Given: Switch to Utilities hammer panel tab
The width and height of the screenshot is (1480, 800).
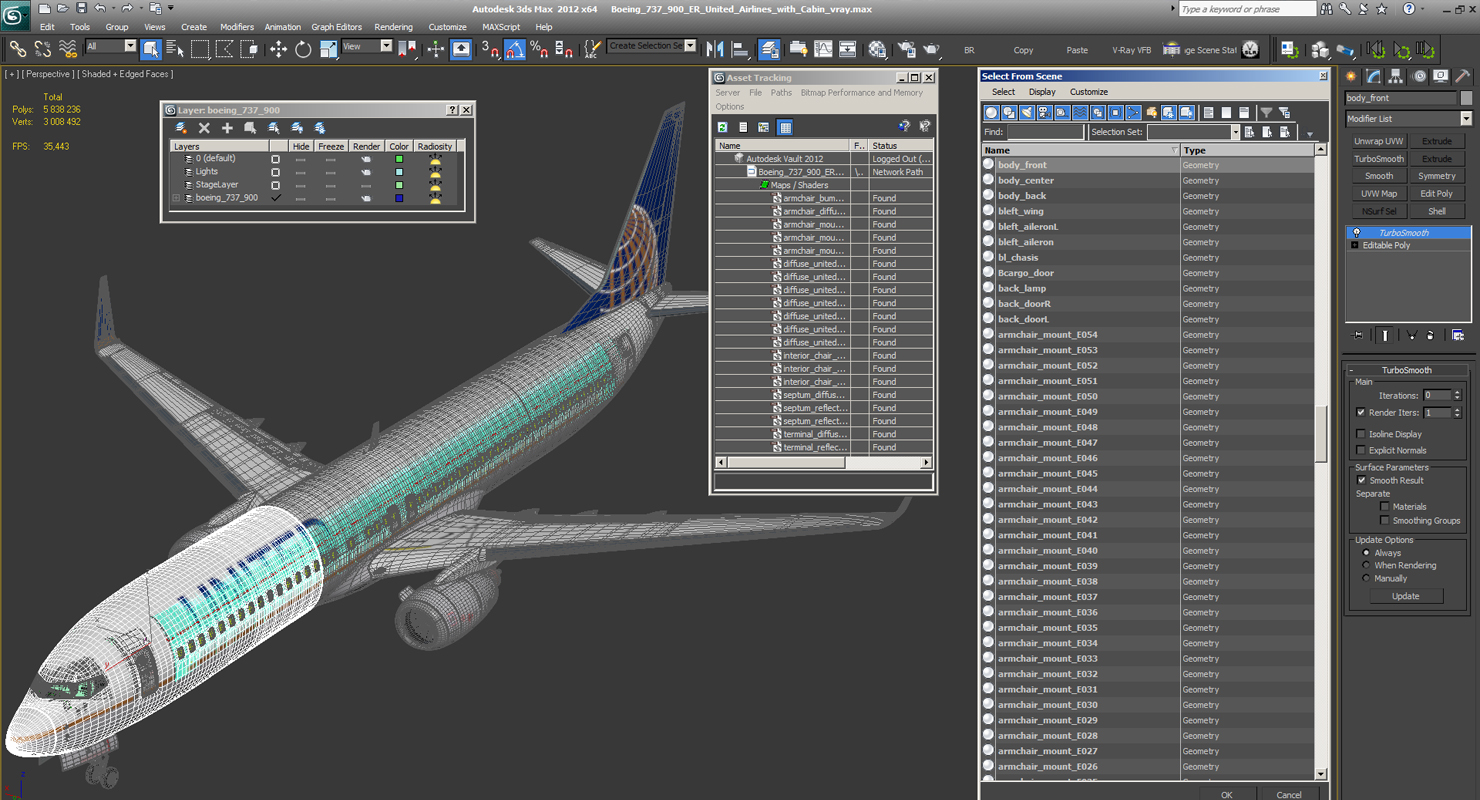Looking at the screenshot, I should pyautogui.click(x=1462, y=76).
